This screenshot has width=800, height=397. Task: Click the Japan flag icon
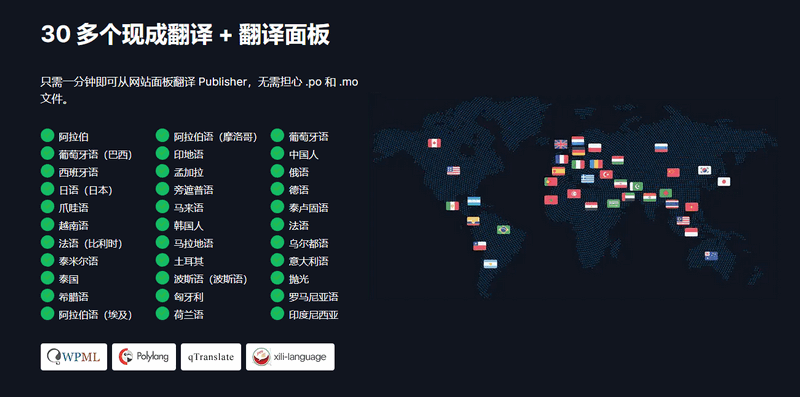click(x=723, y=182)
